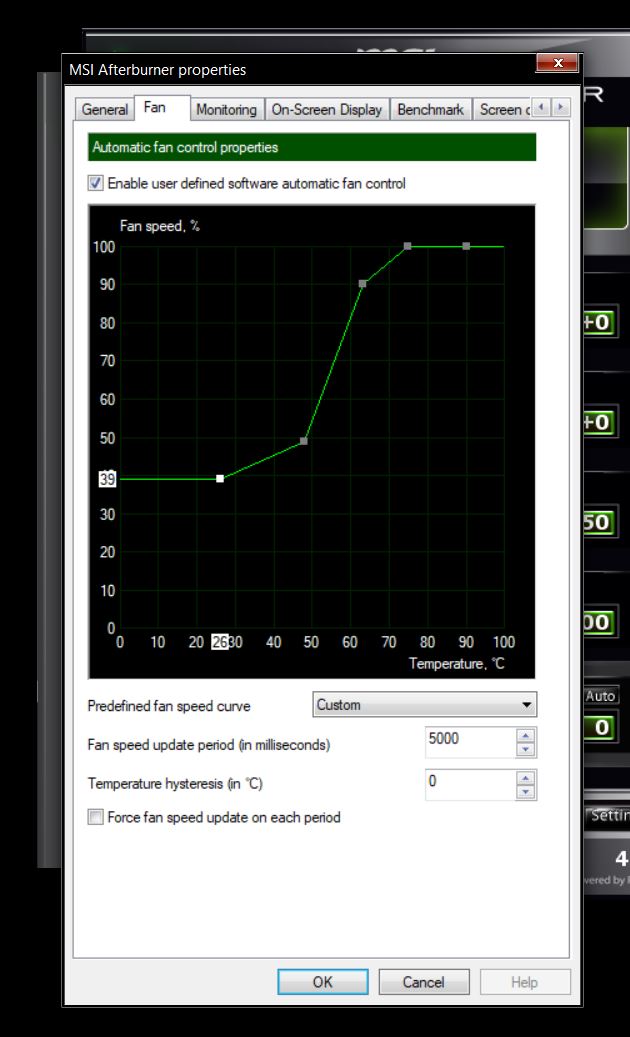Increase the temperature hysteresis value

coord(526,778)
